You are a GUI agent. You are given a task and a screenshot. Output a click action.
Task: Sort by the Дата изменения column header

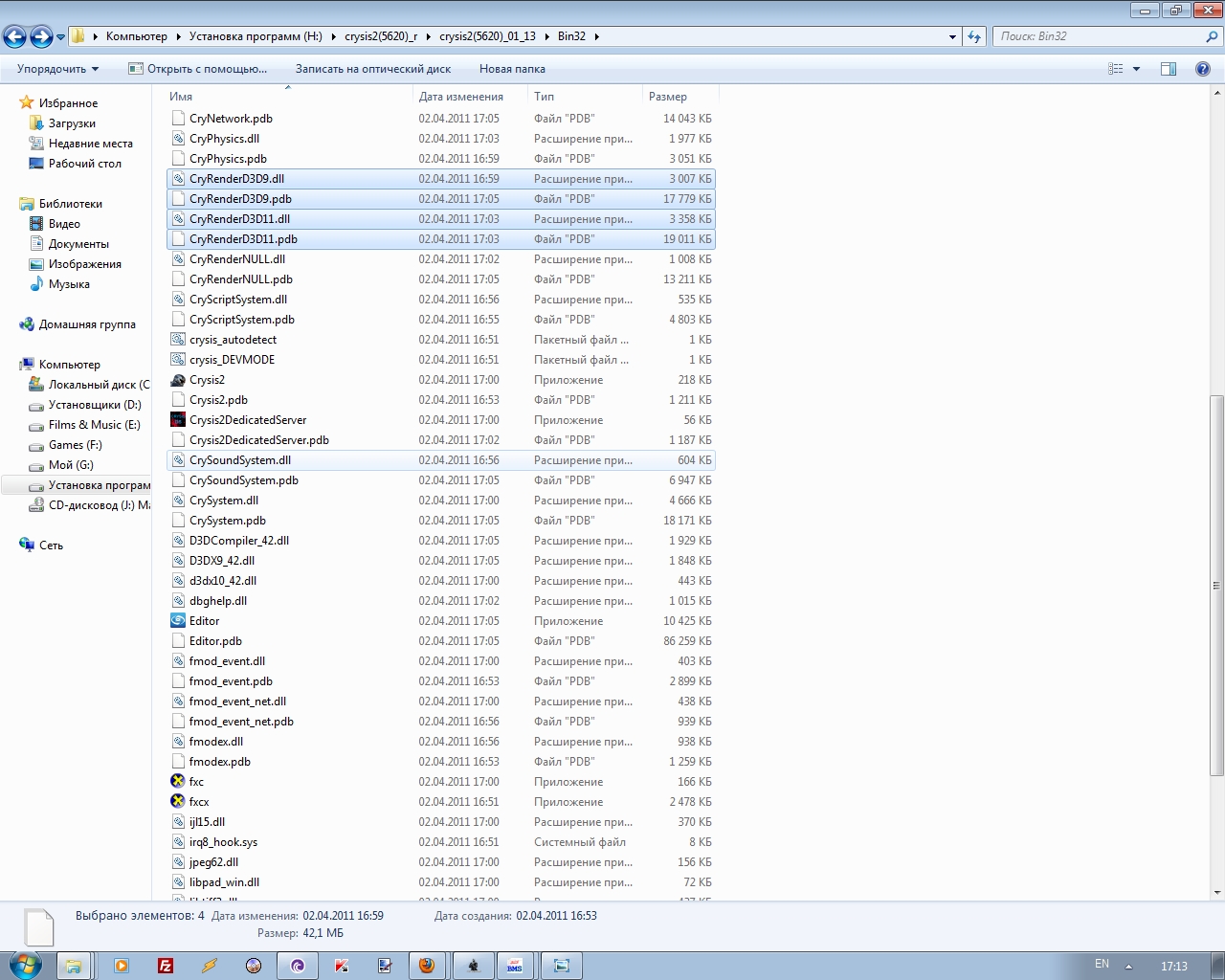pyautogui.click(x=471, y=97)
